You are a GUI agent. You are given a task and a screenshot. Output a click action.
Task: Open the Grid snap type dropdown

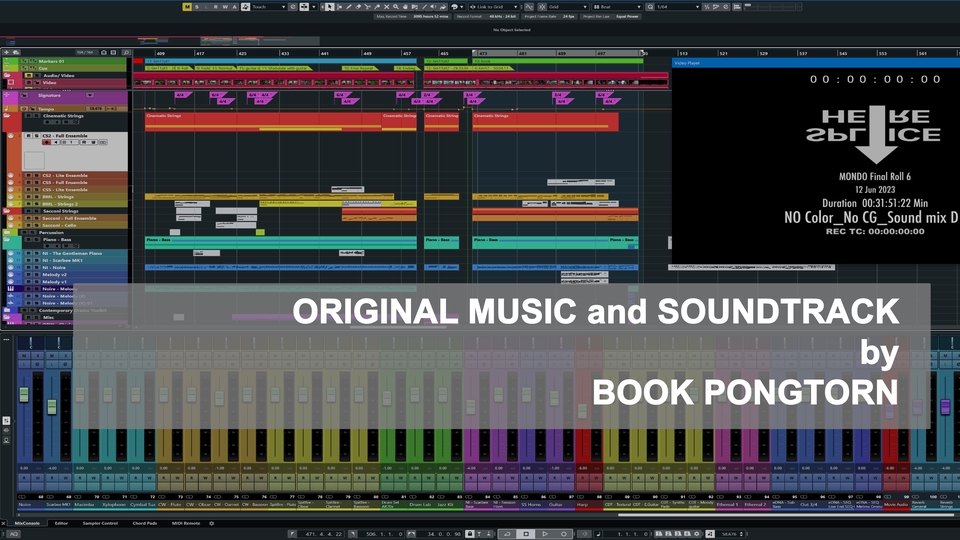[x=566, y=7]
